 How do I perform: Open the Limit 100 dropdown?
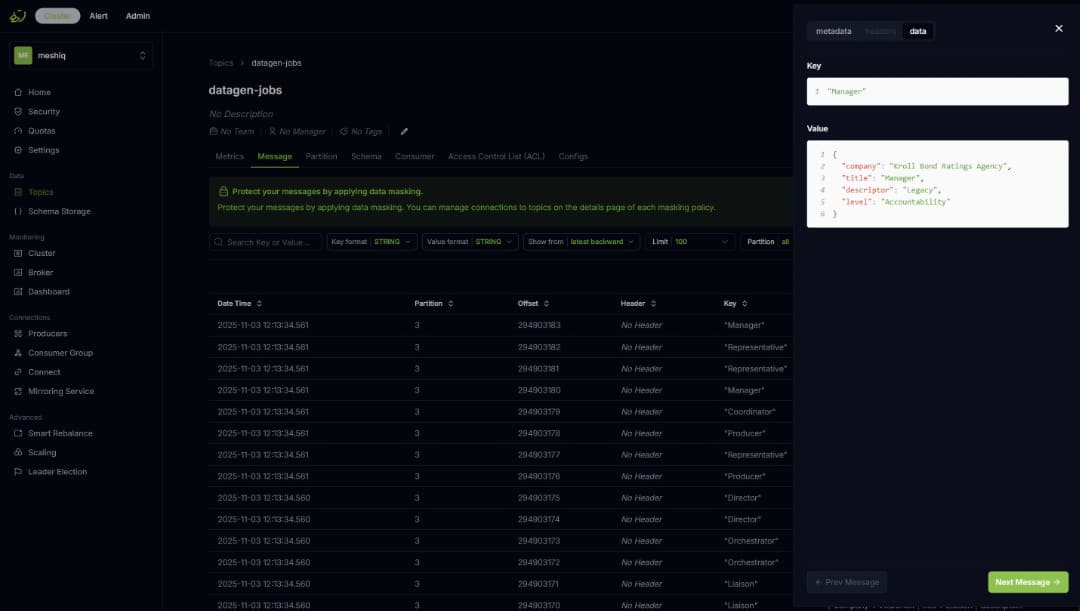pyautogui.click(x=690, y=241)
